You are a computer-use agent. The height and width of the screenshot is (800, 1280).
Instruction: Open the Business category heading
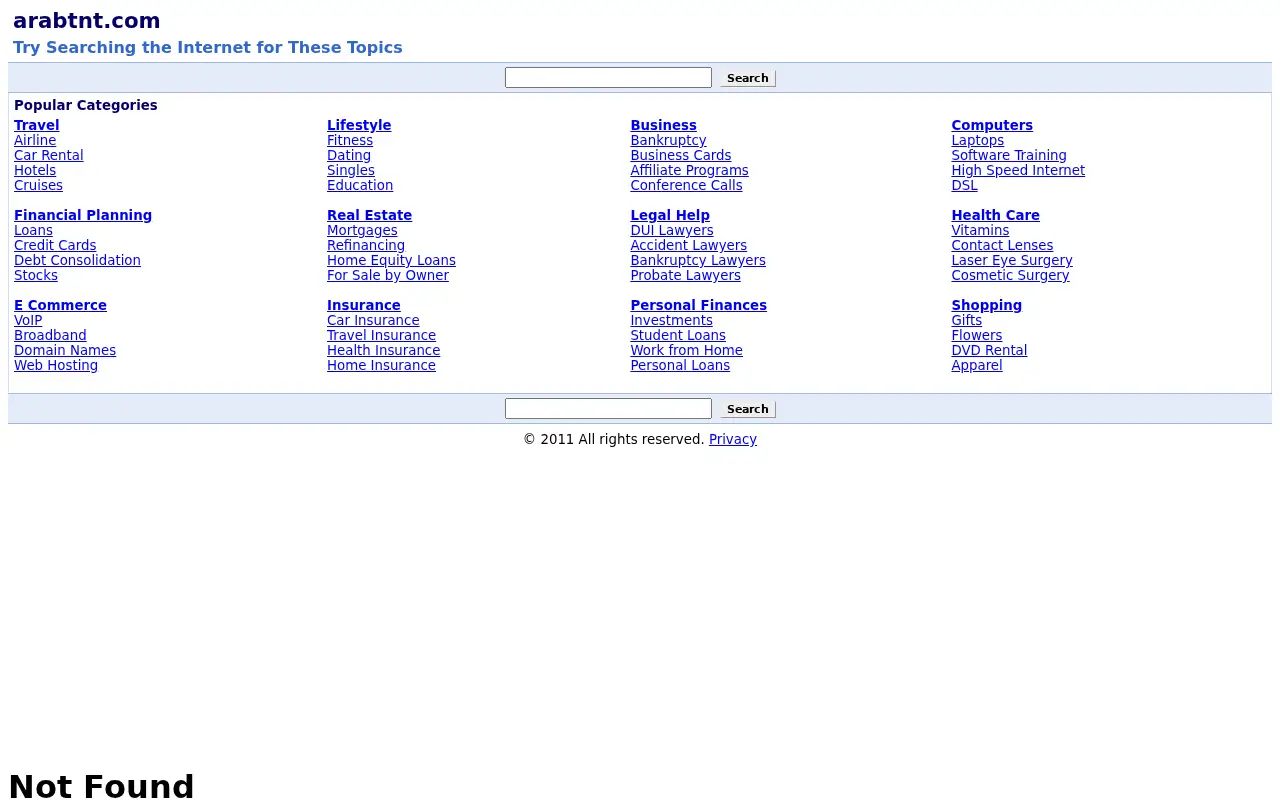click(x=664, y=125)
